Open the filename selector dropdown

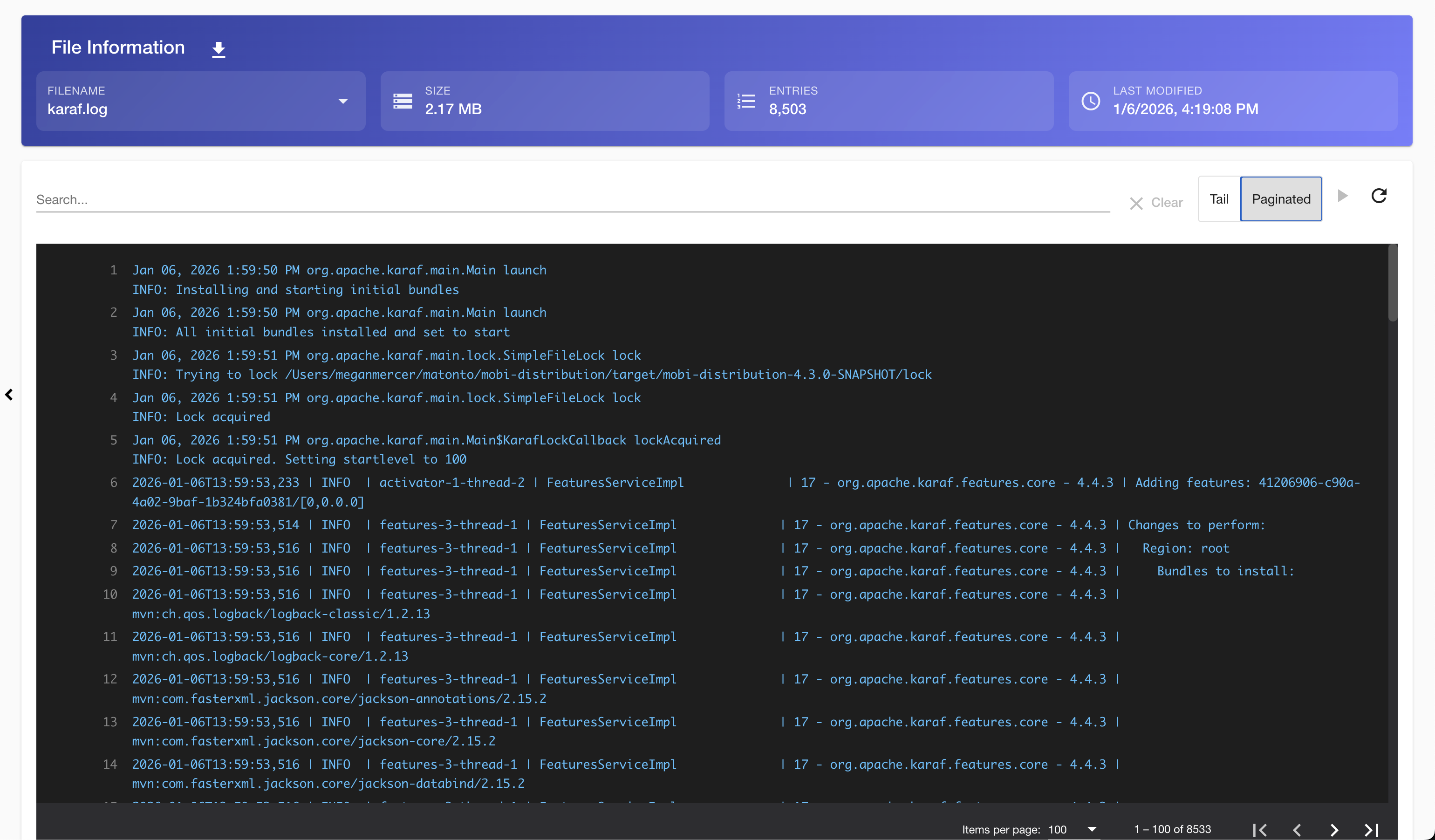[343, 101]
